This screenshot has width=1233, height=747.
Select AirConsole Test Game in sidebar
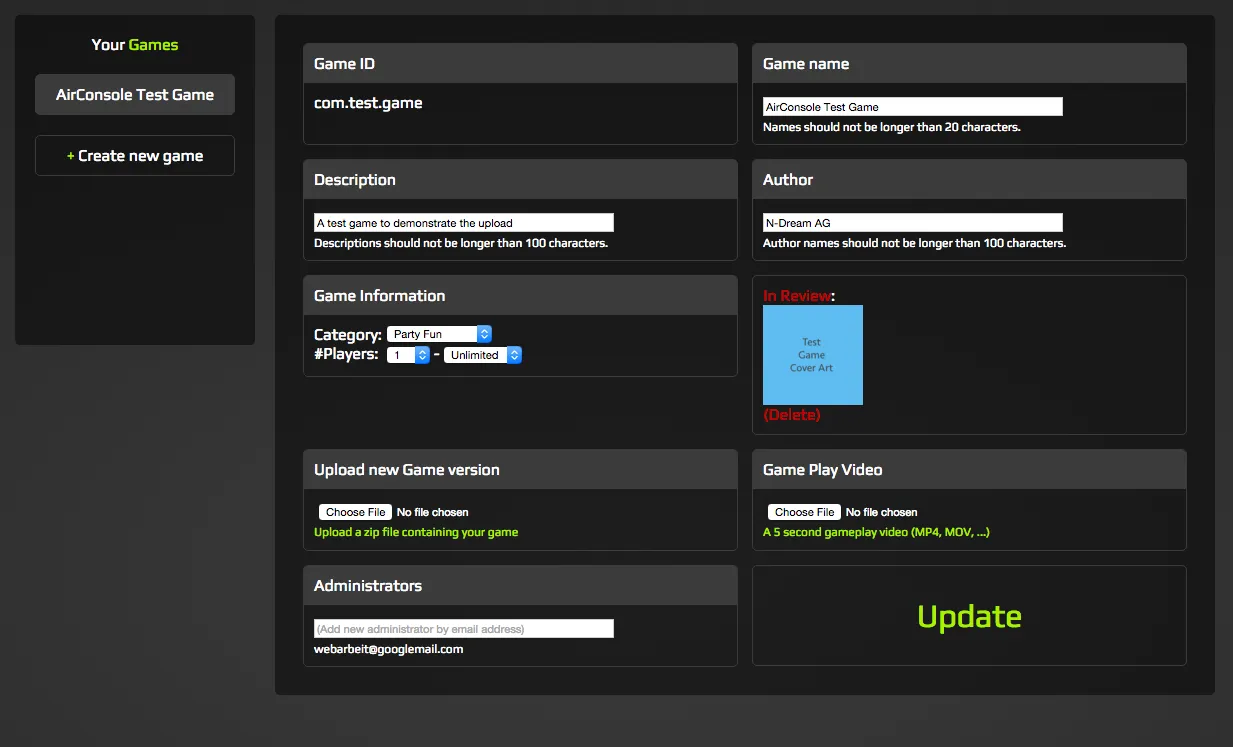click(135, 94)
